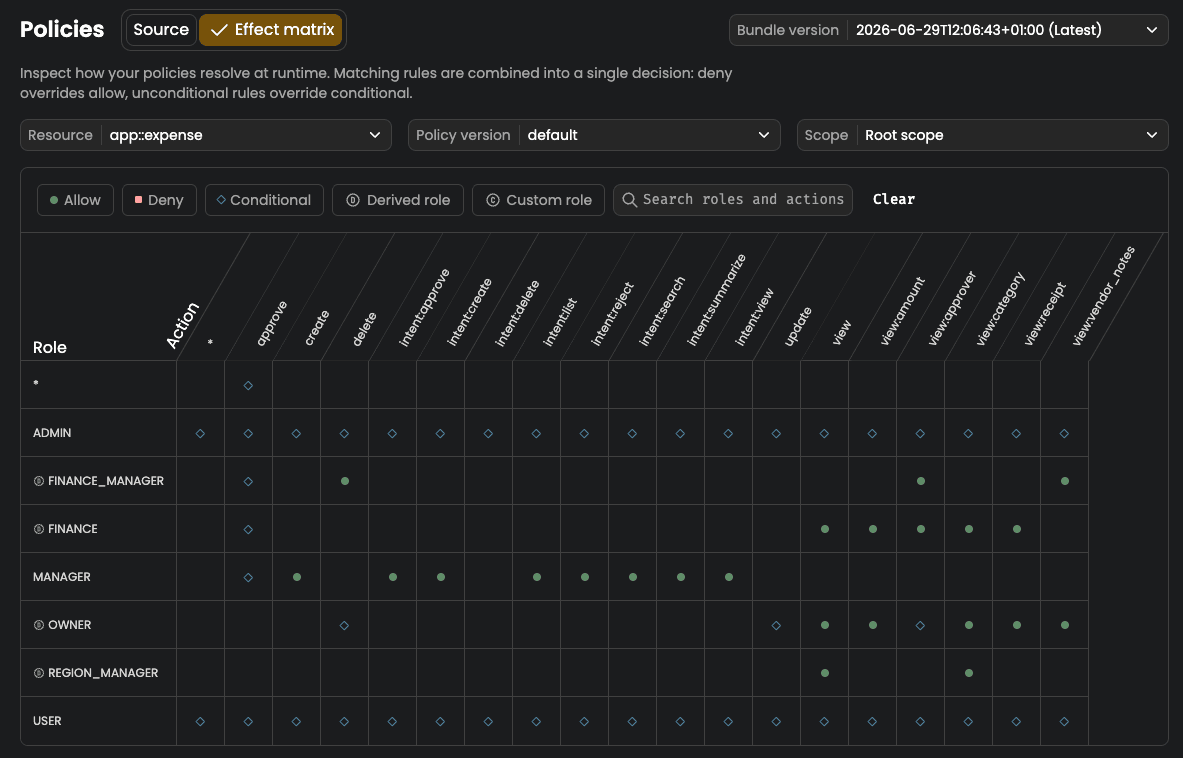Image resolution: width=1183 pixels, height=758 pixels.
Task: Click the checkmark icon on Effect matrix
Action: tap(219, 30)
